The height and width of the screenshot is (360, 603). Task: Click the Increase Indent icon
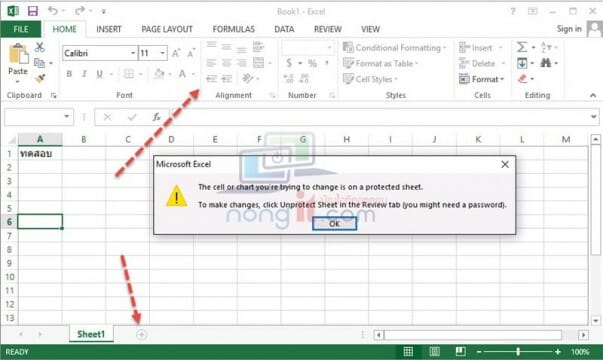click(227, 79)
